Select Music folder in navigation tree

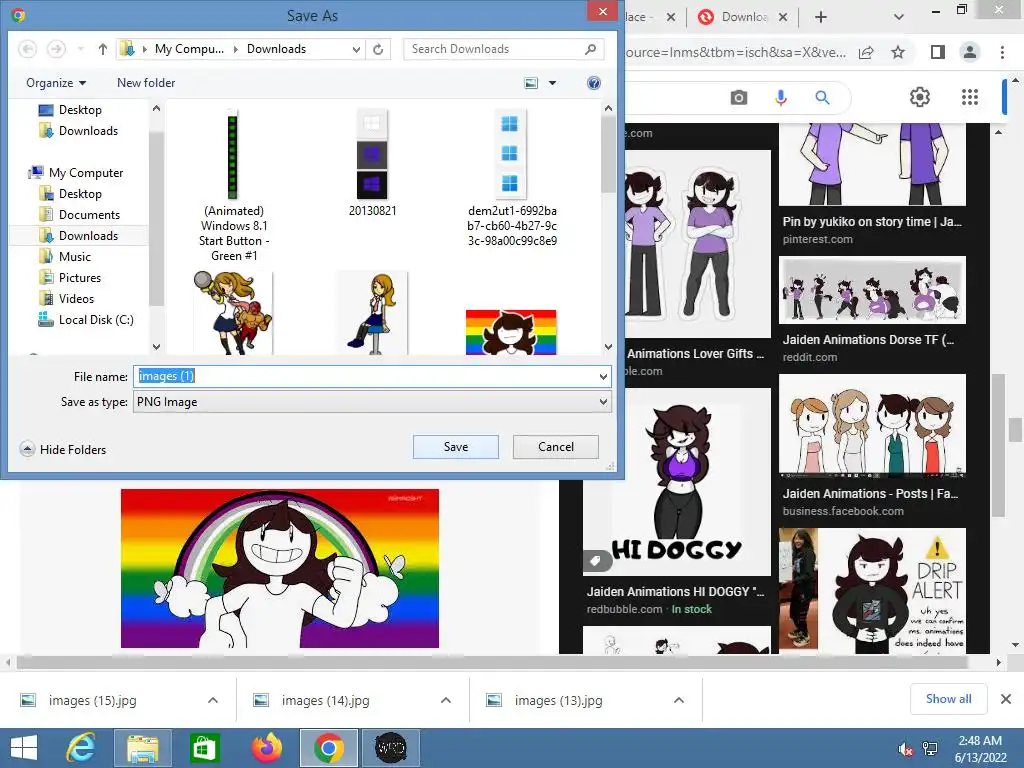pos(65,257)
